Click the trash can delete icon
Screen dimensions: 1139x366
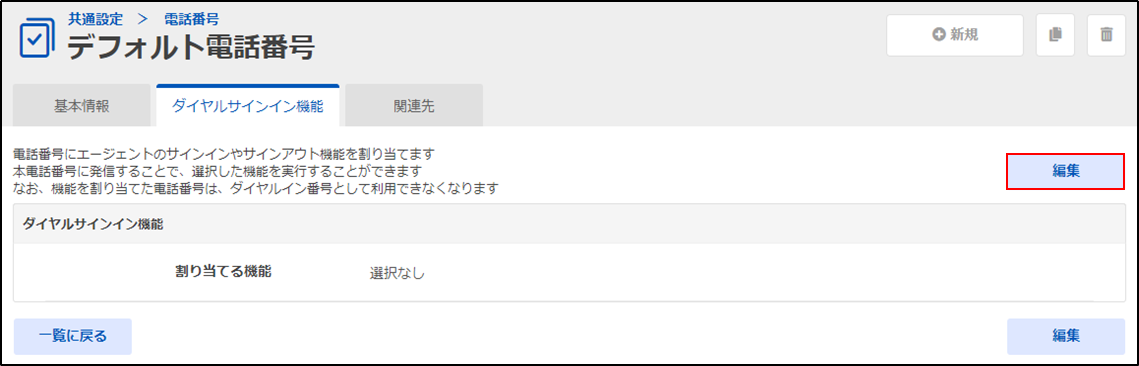coord(1106,36)
